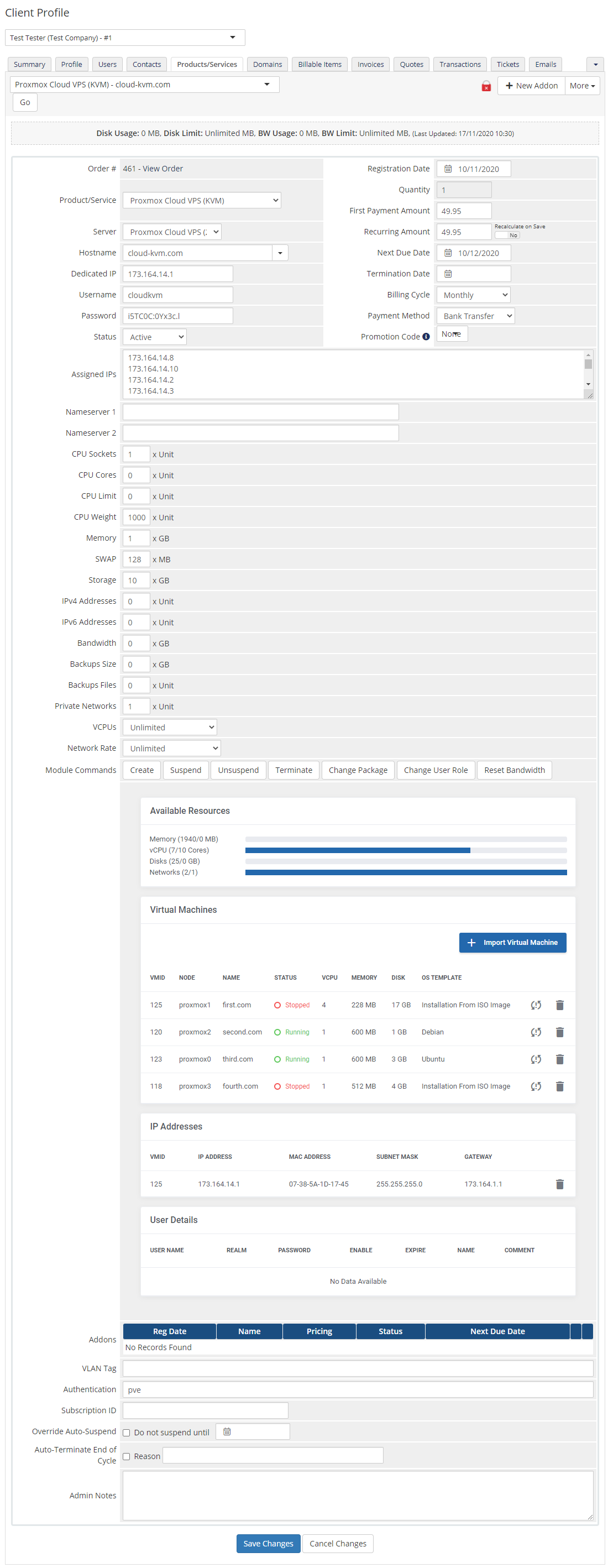Delete the third.com virtual machine
This screenshot has width=608, height=1568.
tap(559, 1059)
